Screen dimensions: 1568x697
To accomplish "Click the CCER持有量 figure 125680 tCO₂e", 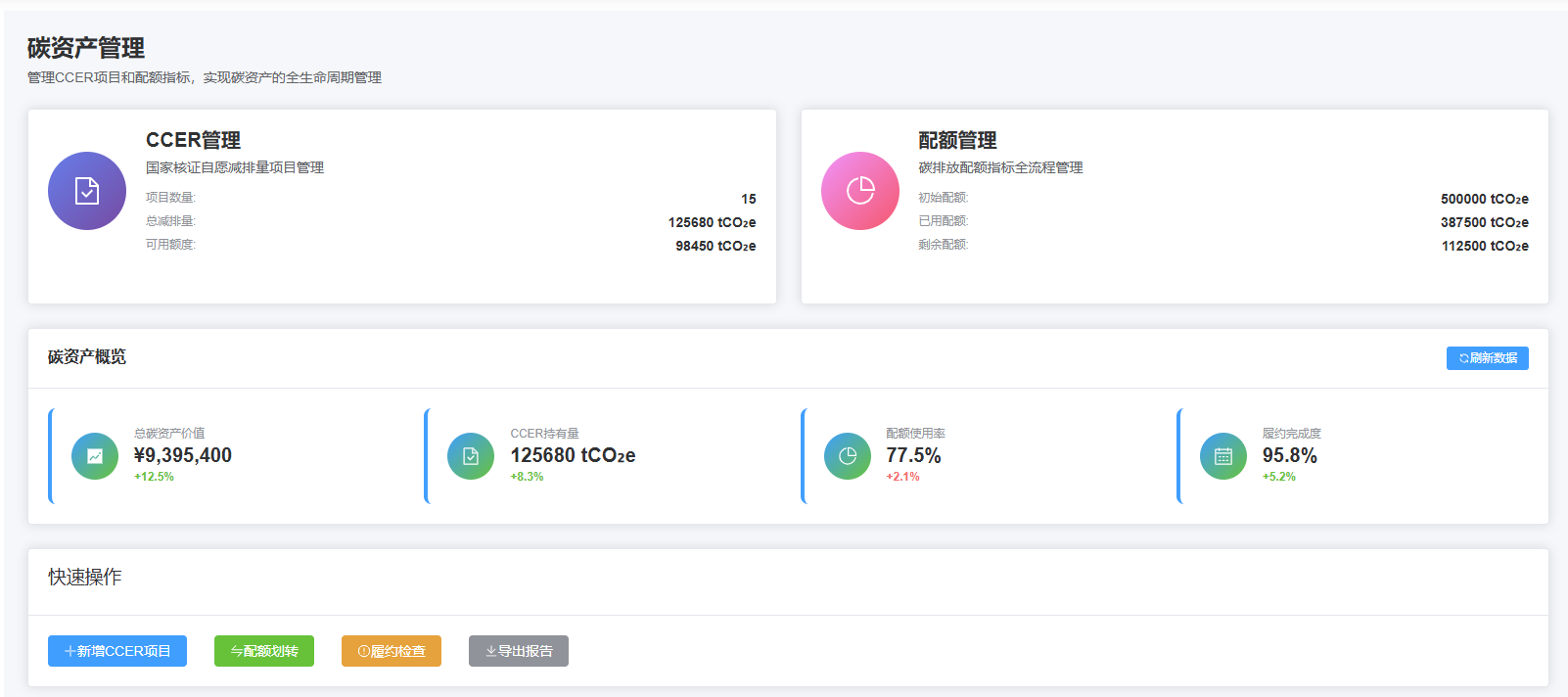I will (573, 455).
